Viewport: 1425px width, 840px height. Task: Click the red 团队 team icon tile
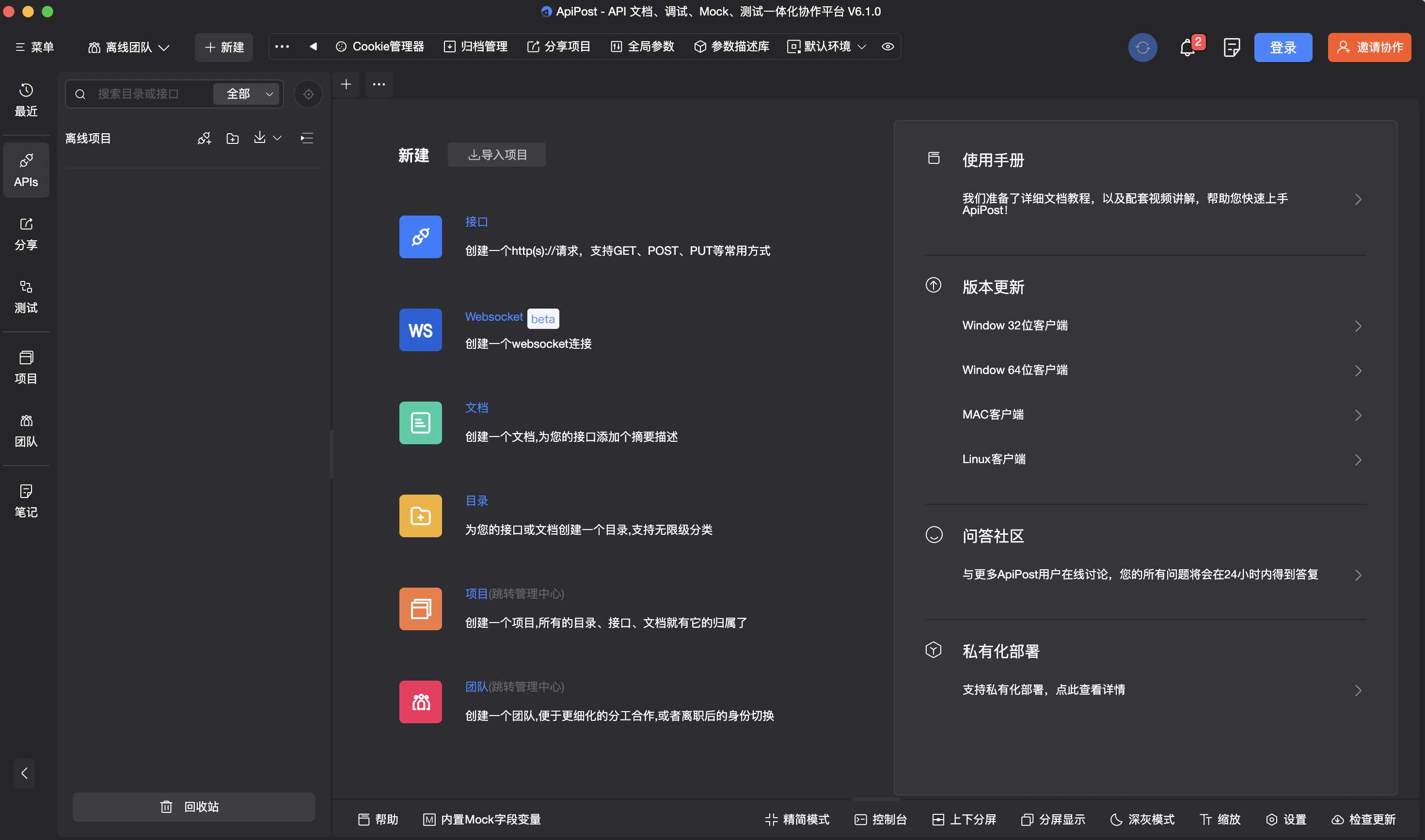pyautogui.click(x=420, y=702)
